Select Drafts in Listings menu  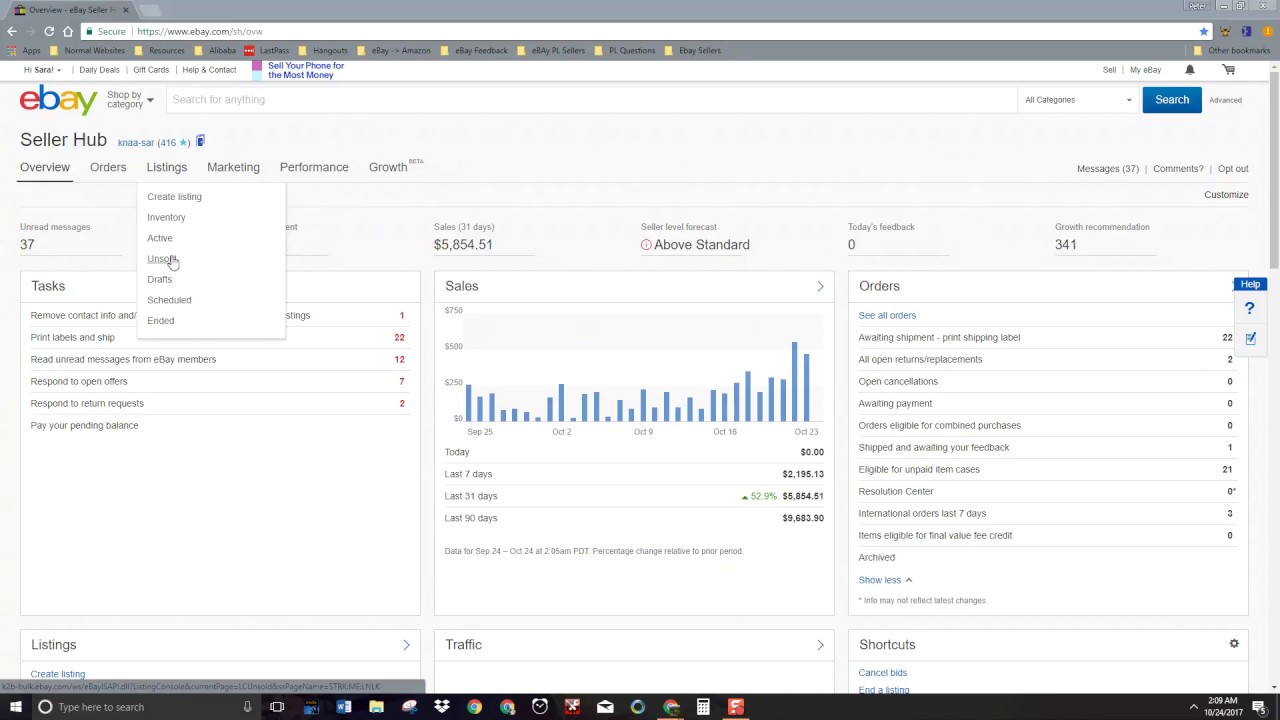pos(159,279)
